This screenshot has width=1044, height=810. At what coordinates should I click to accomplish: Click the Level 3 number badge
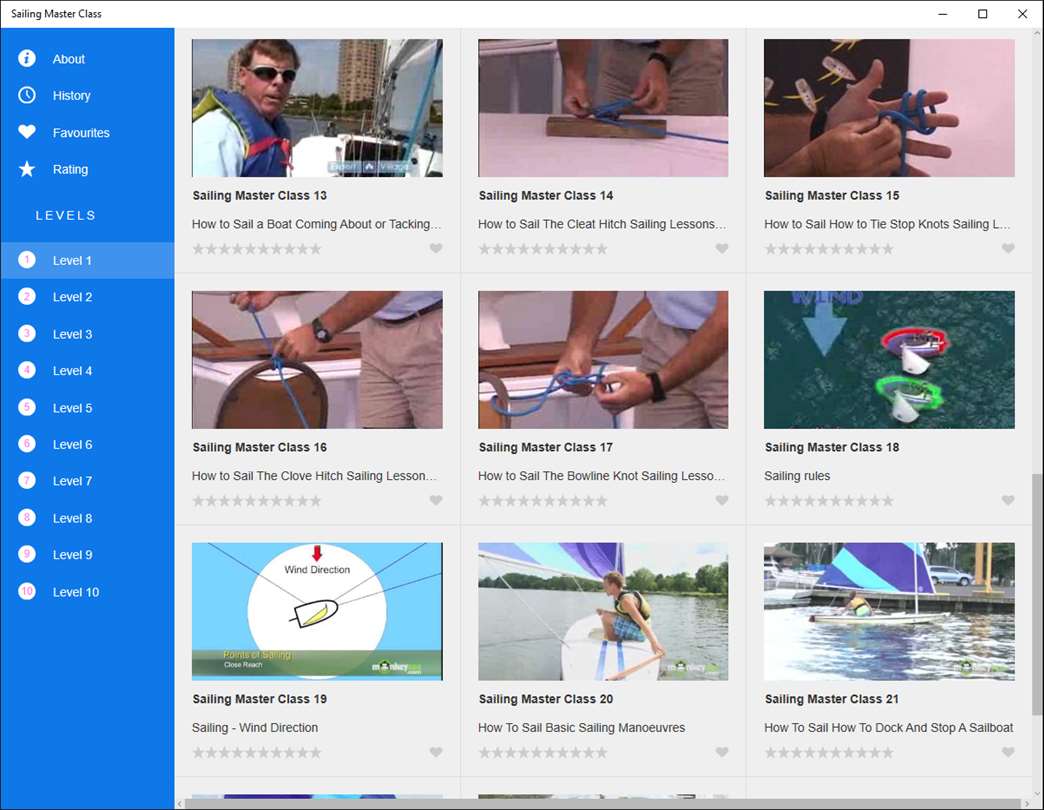(x=27, y=333)
